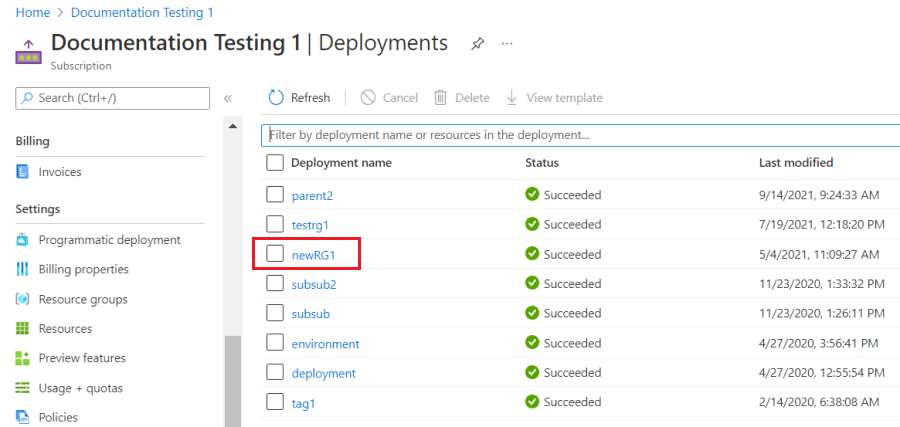Click the Refresh icon in the toolbar
This screenshot has width=900, height=427.
click(x=276, y=98)
